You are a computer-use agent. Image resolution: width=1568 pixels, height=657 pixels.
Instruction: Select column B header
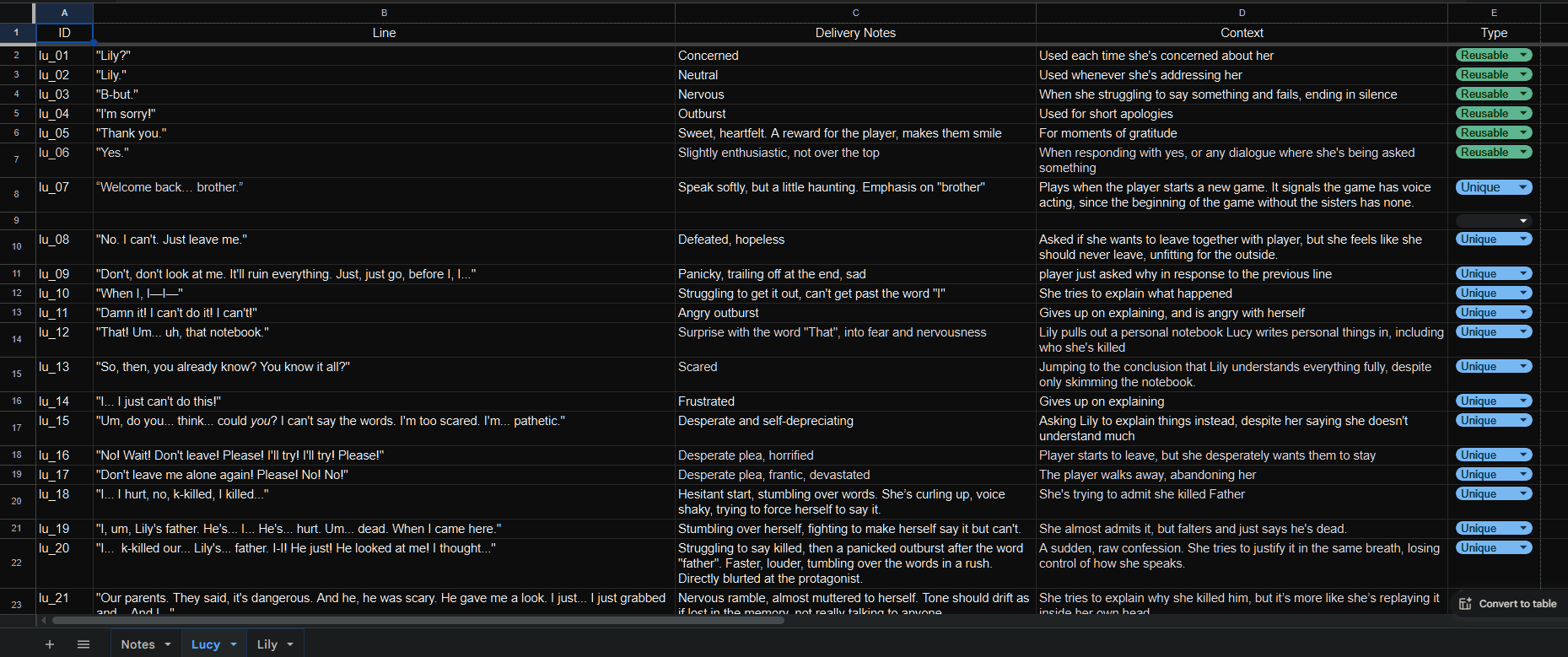pos(384,13)
